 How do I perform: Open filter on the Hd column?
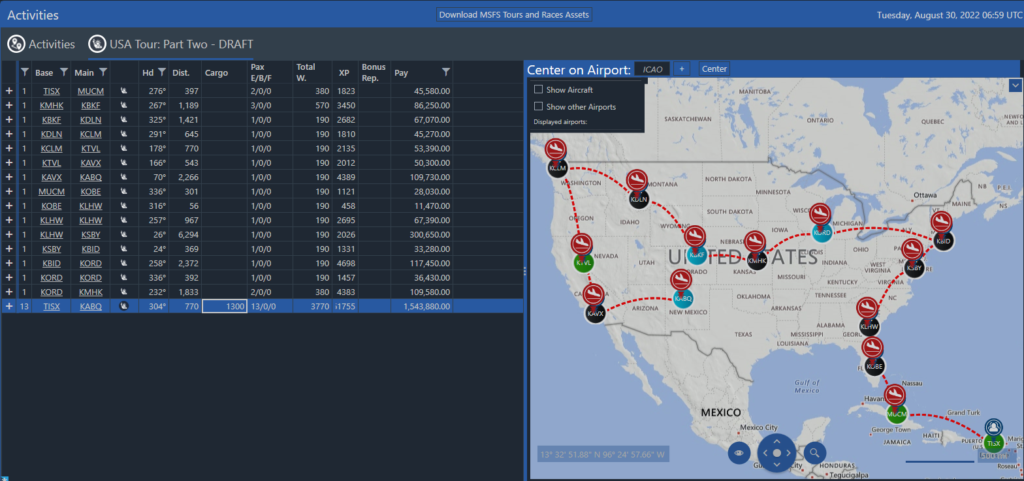tap(161, 72)
